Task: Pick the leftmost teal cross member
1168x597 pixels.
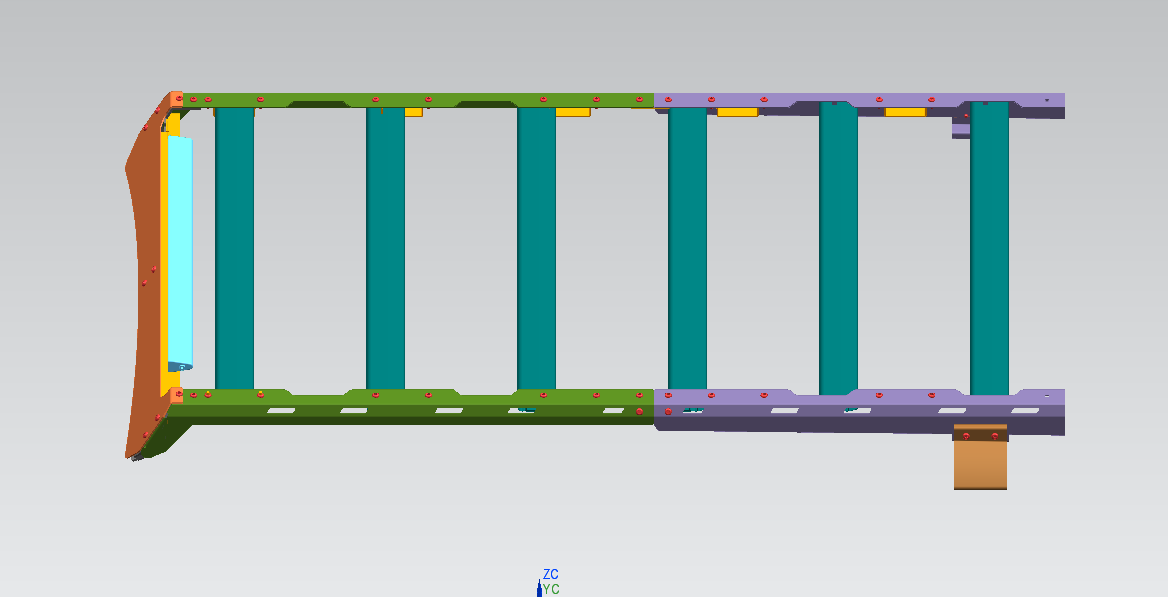Action: pos(235,248)
